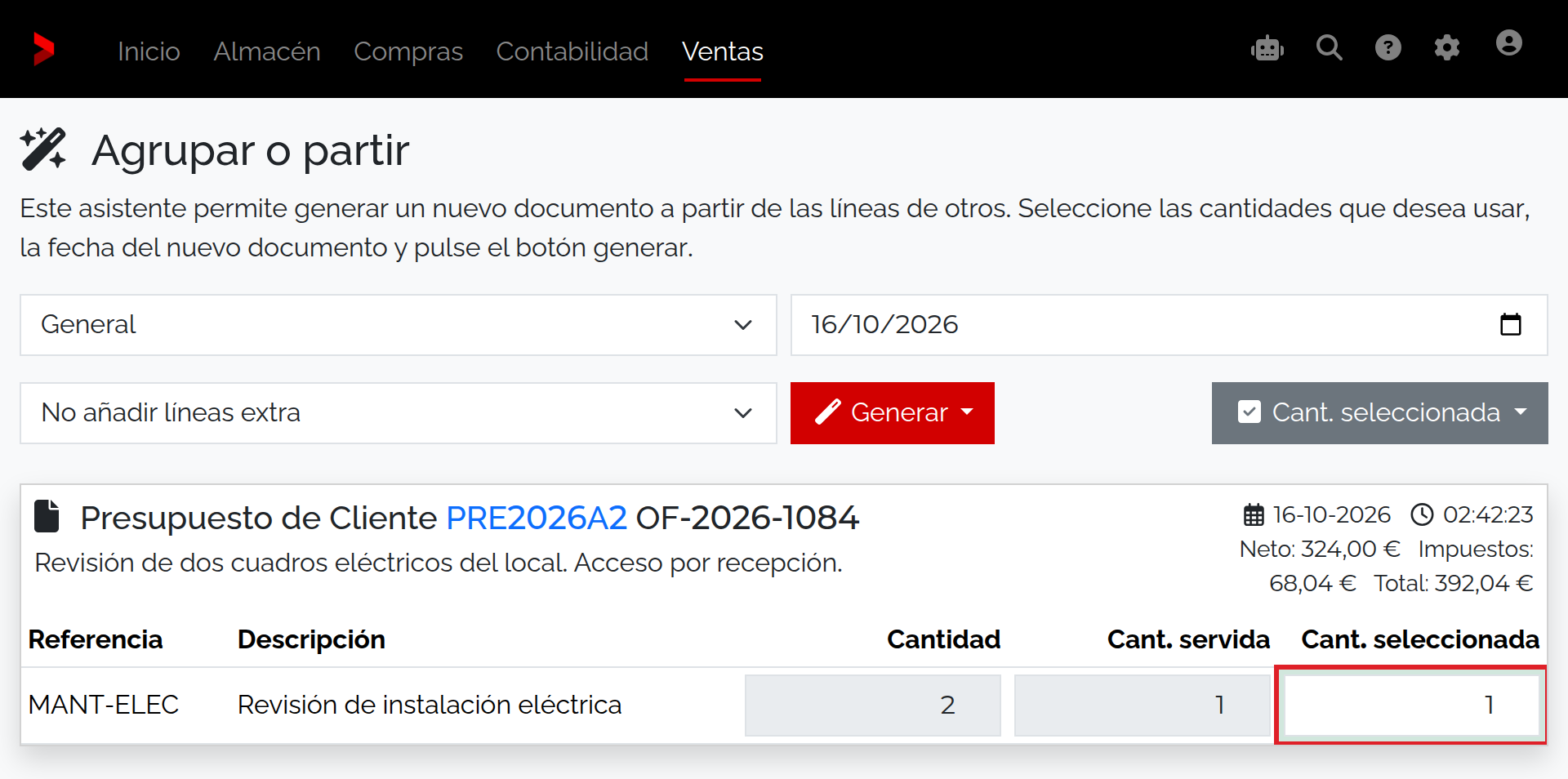Open the robot assistant icon

(1267, 48)
